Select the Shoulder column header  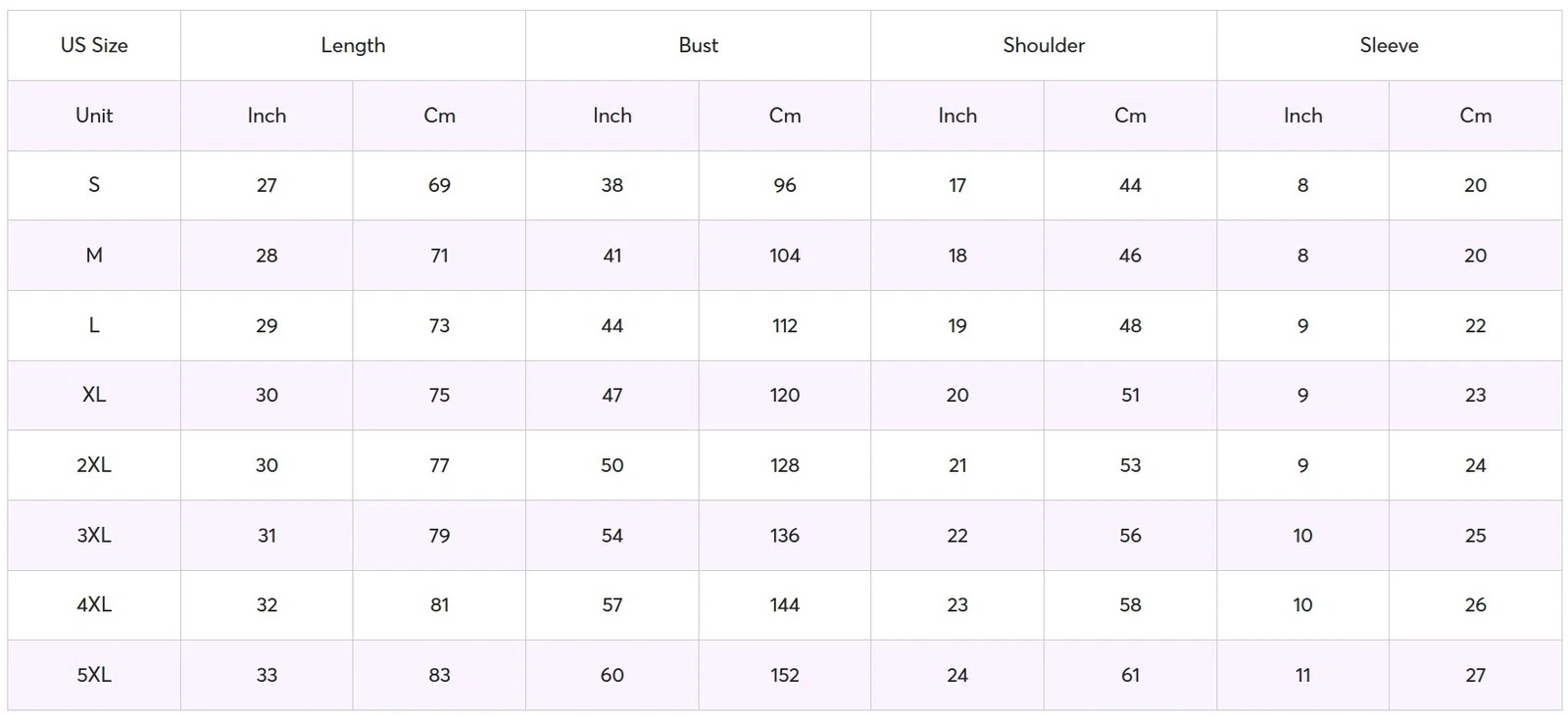coord(1044,45)
